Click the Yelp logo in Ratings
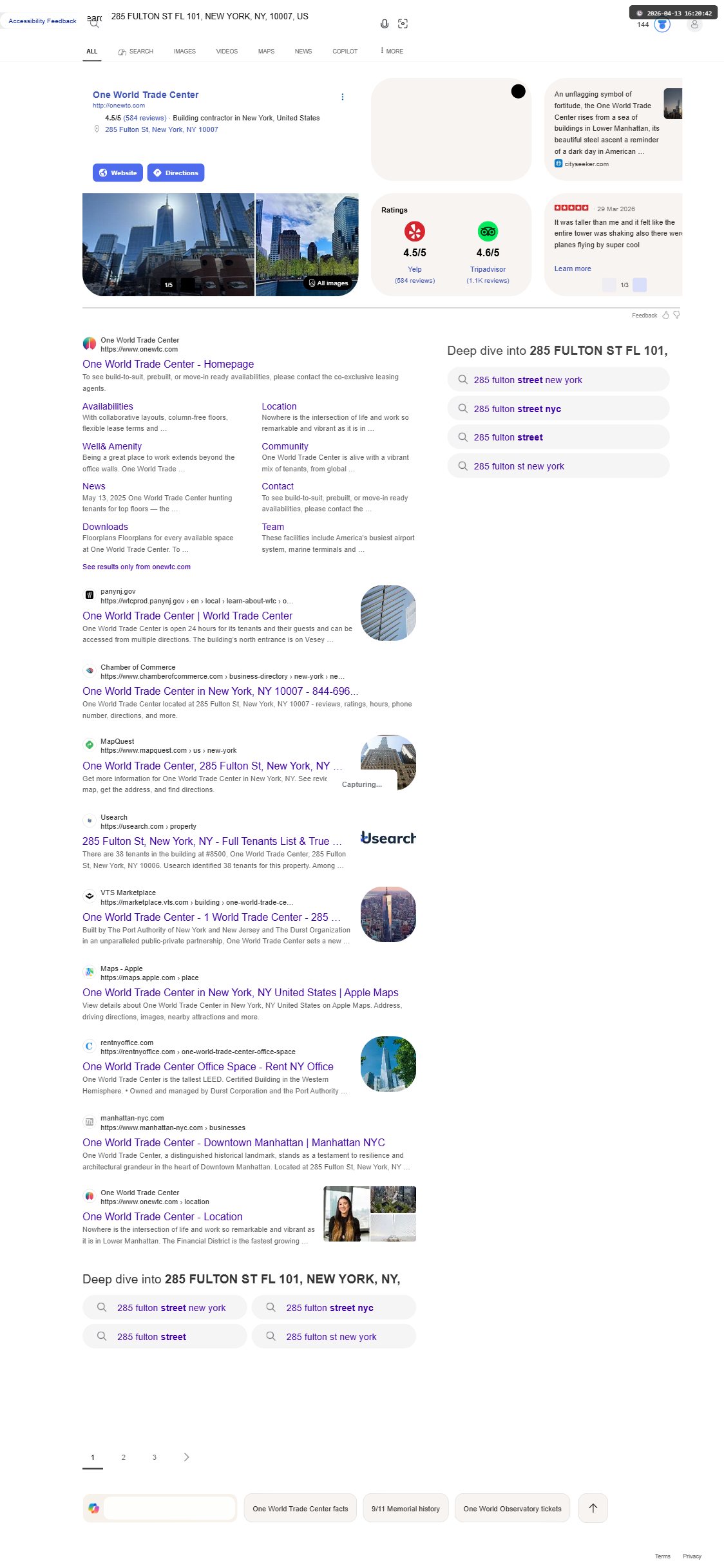 tap(415, 231)
